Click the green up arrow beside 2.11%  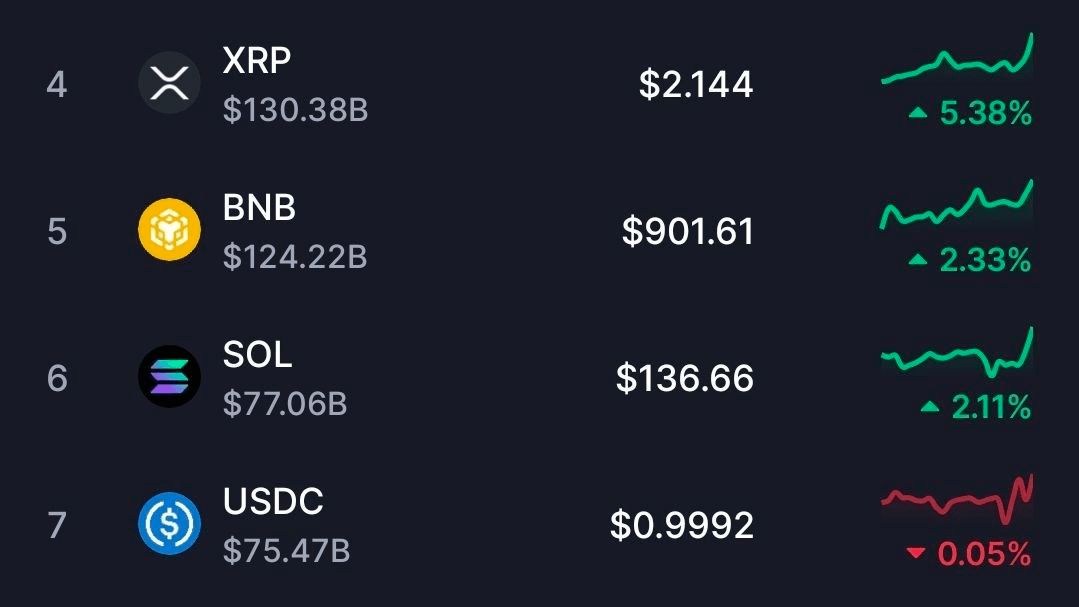[x=929, y=407]
